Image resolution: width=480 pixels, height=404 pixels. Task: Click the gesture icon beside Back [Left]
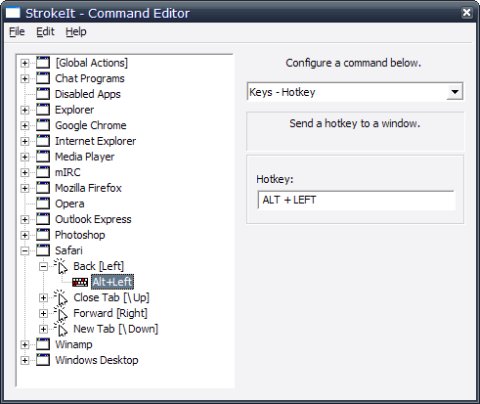coord(61,266)
